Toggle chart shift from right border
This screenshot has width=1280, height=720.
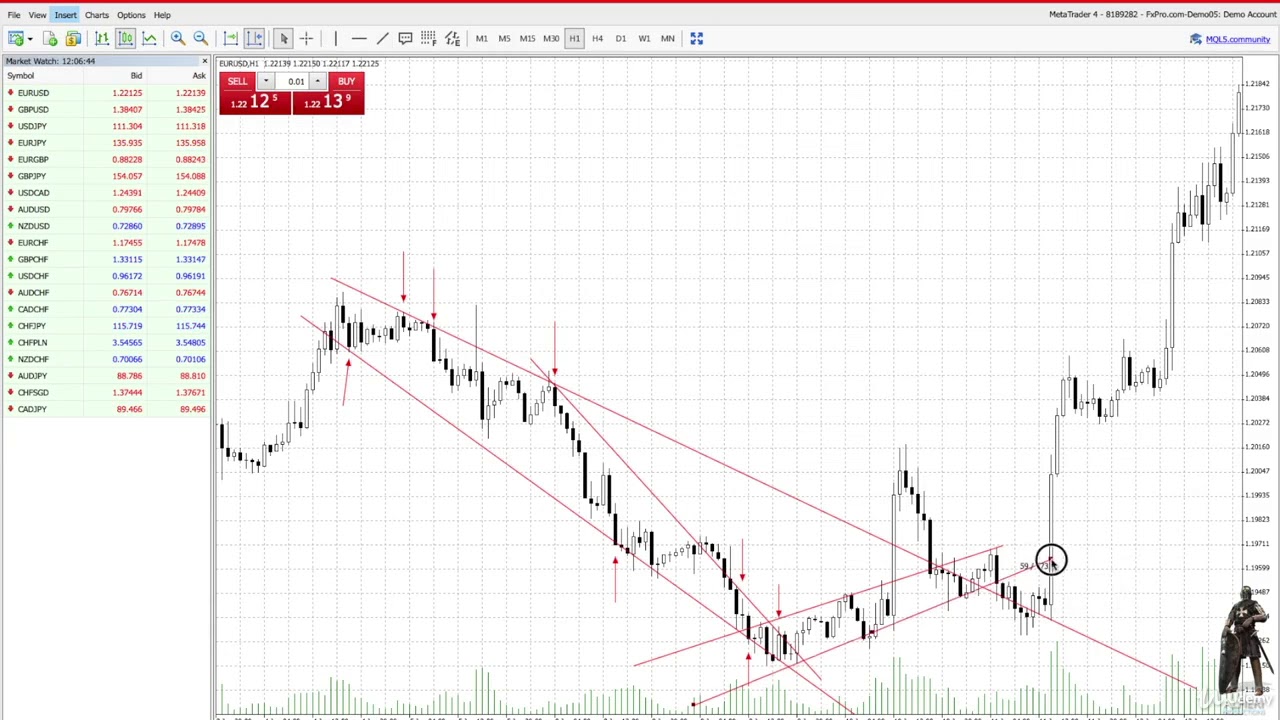(254, 38)
